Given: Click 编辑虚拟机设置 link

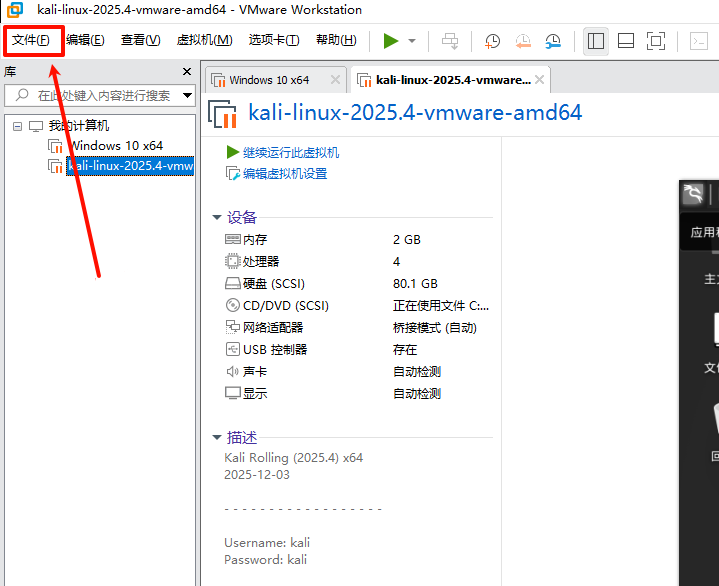Looking at the screenshot, I should click(x=285, y=174).
